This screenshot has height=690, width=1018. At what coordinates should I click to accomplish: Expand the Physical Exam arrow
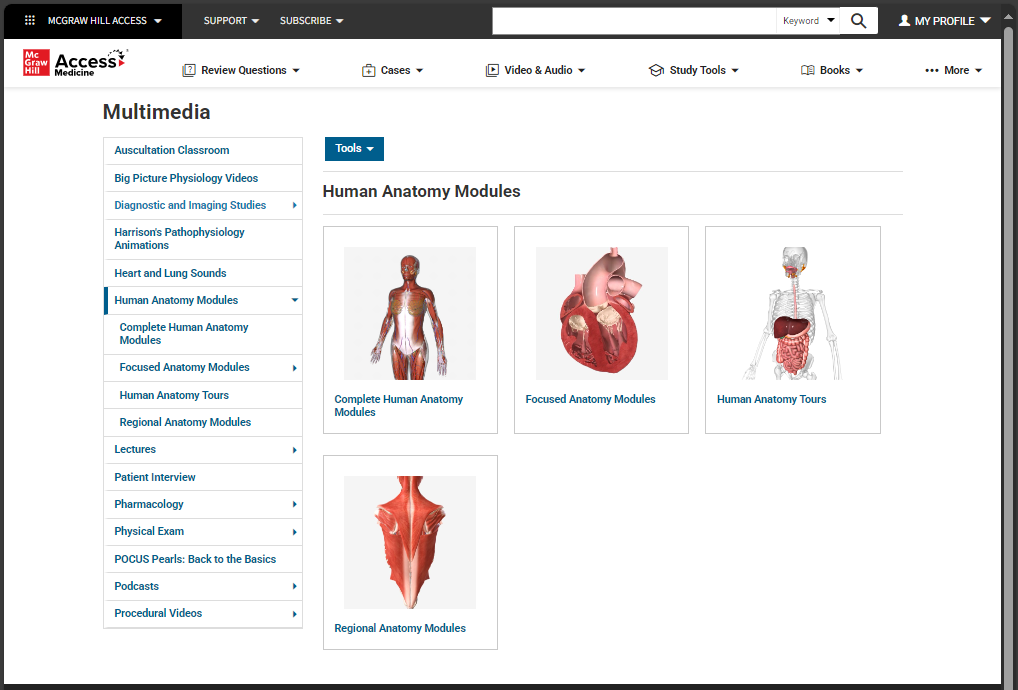(295, 532)
